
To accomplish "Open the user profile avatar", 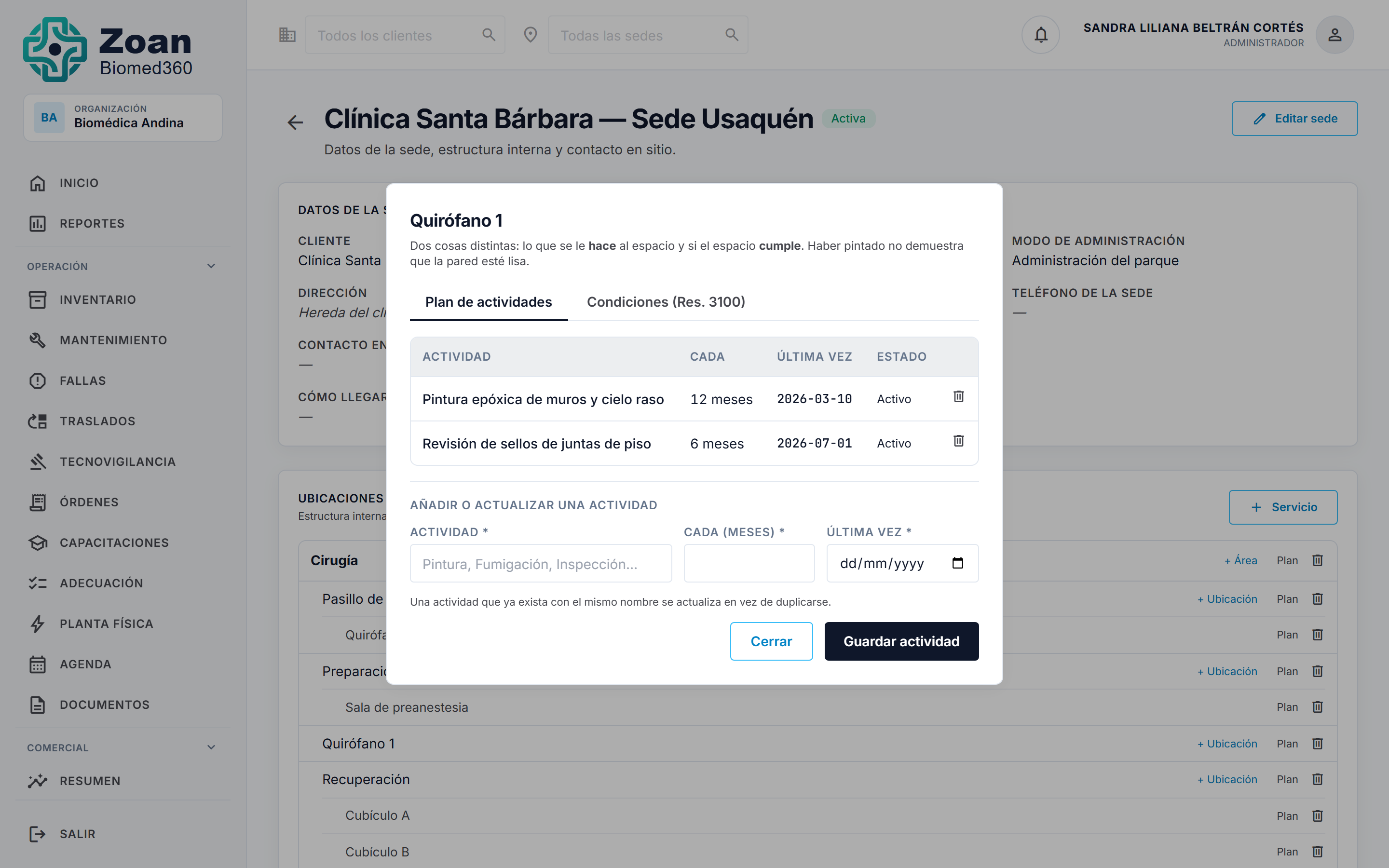I will (1335, 35).
